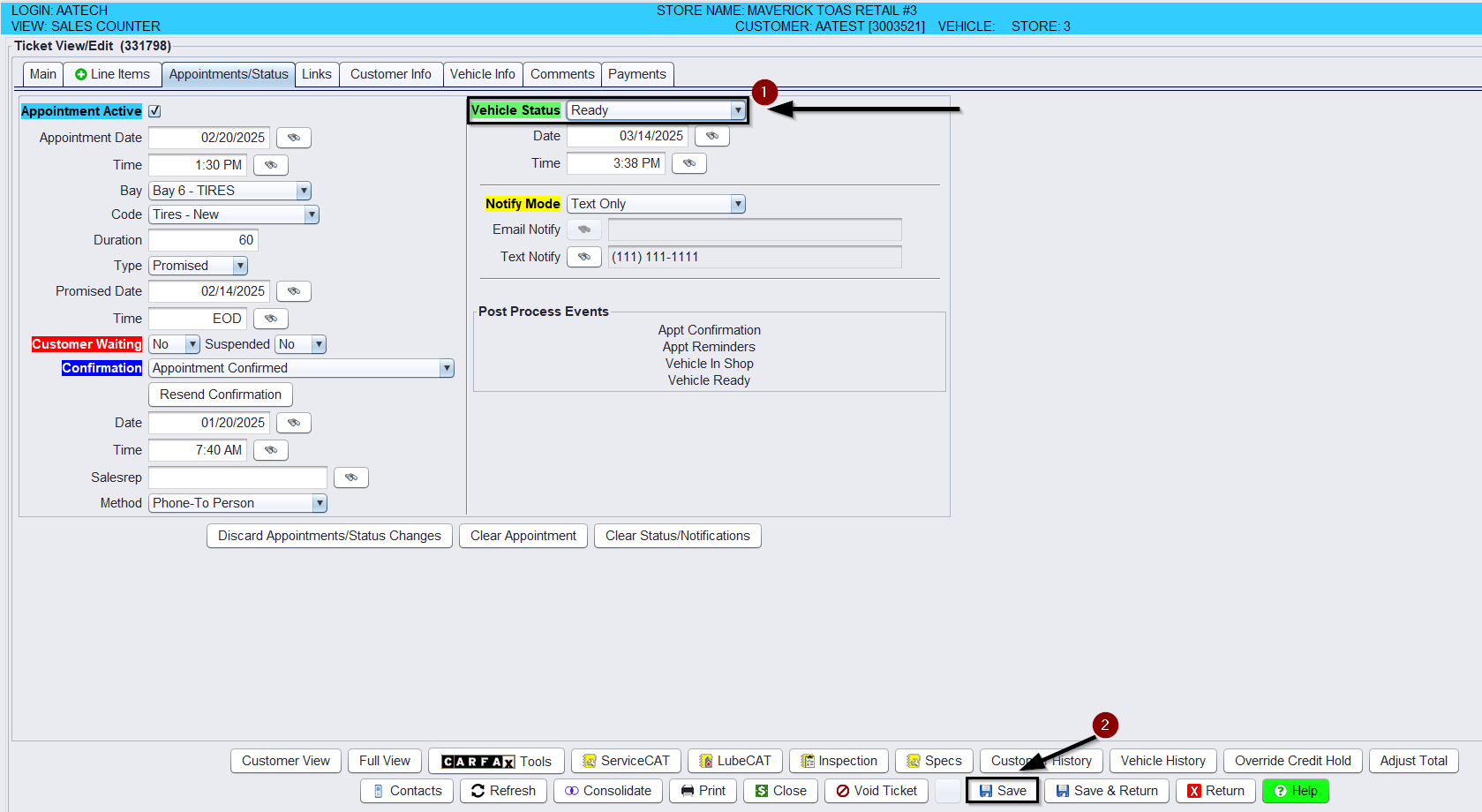Click the icon button next to Text Notify
1482x812 pixels.
click(x=583, y=257)
